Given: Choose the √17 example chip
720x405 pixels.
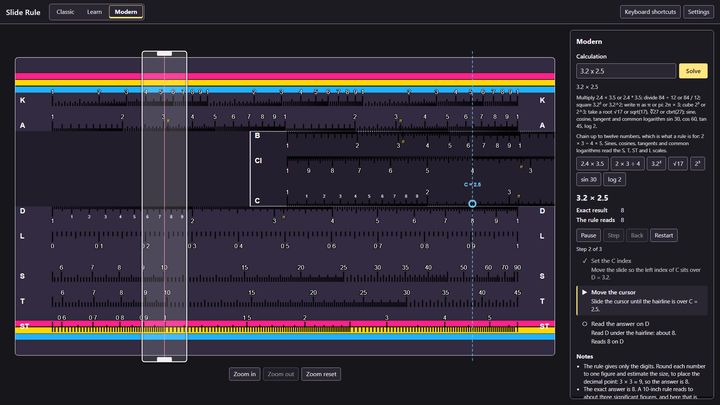Looking at the screenshot, I should [x=678, y=163].
